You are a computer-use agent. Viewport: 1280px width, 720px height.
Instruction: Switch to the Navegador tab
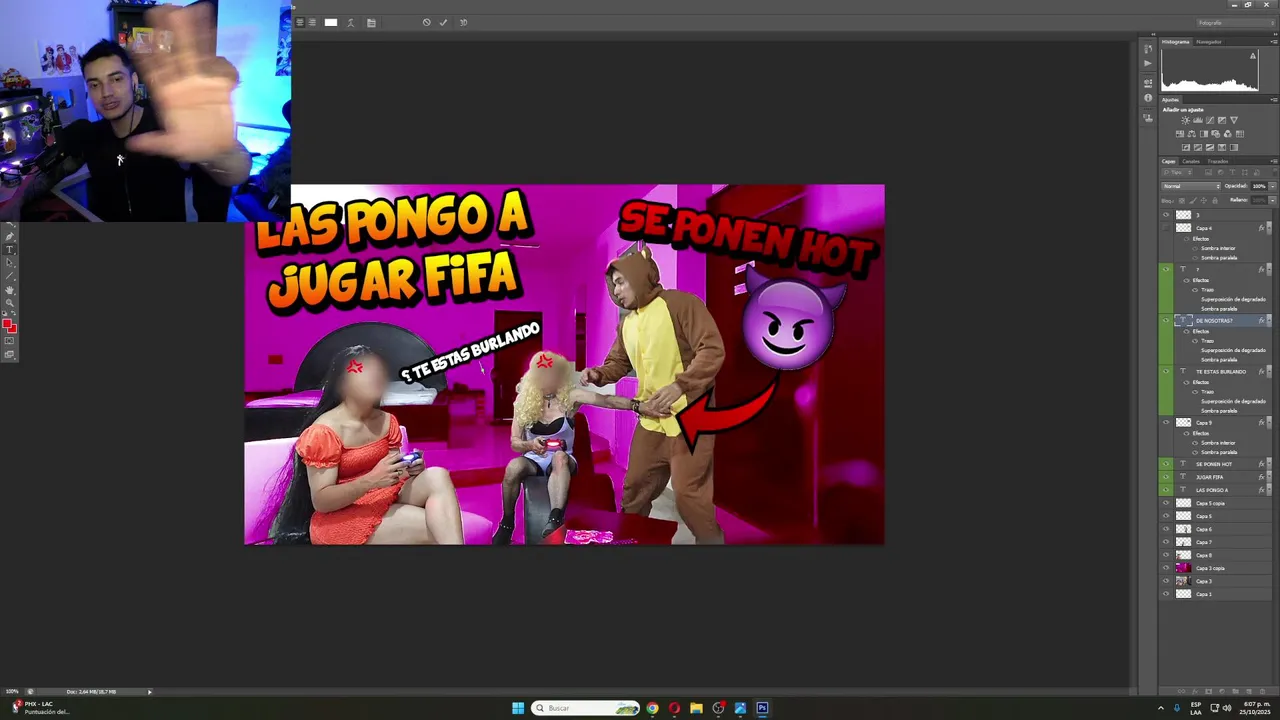point(1208,42)
